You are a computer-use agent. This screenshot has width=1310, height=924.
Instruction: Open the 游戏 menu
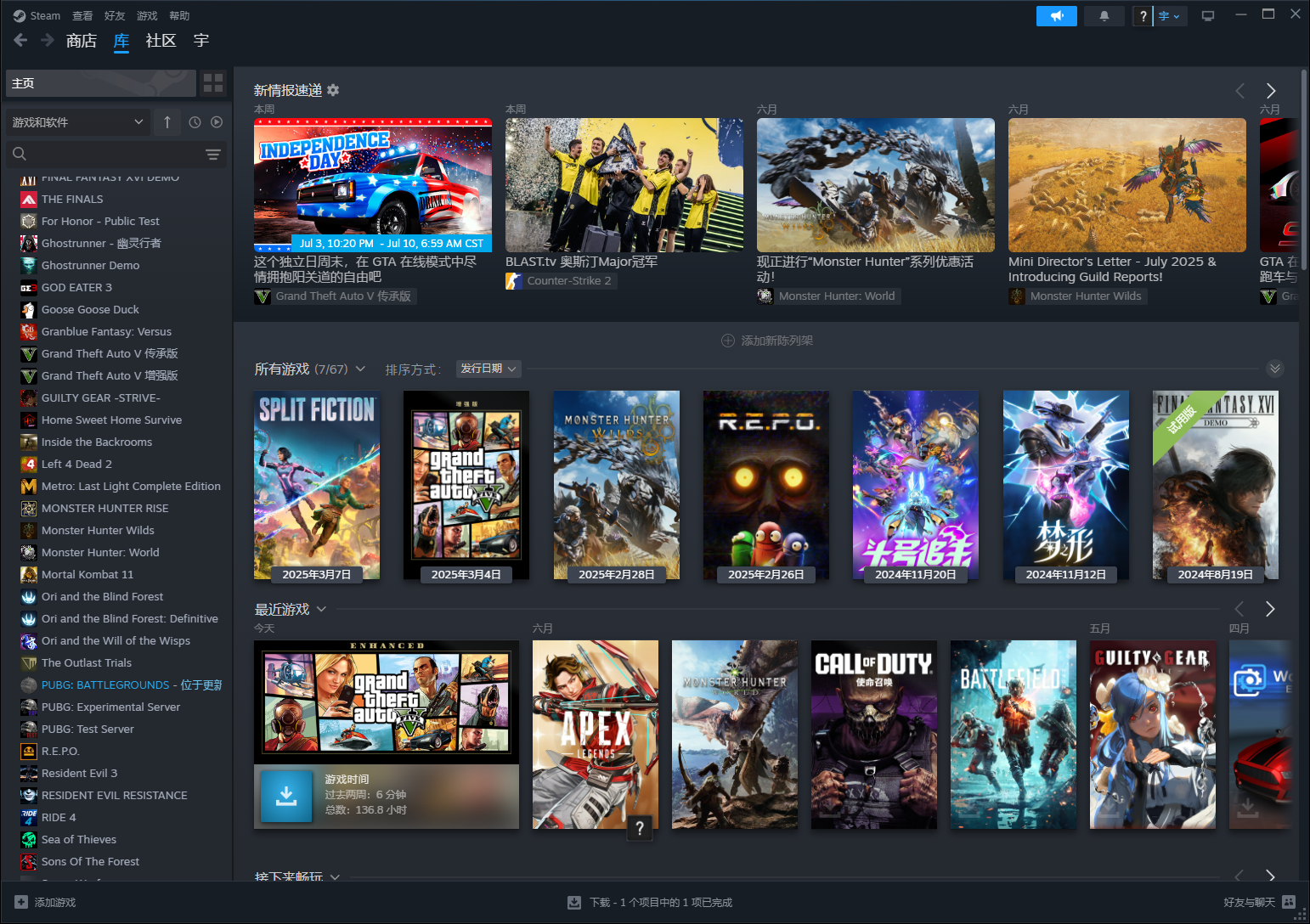(x=147, y=16)
